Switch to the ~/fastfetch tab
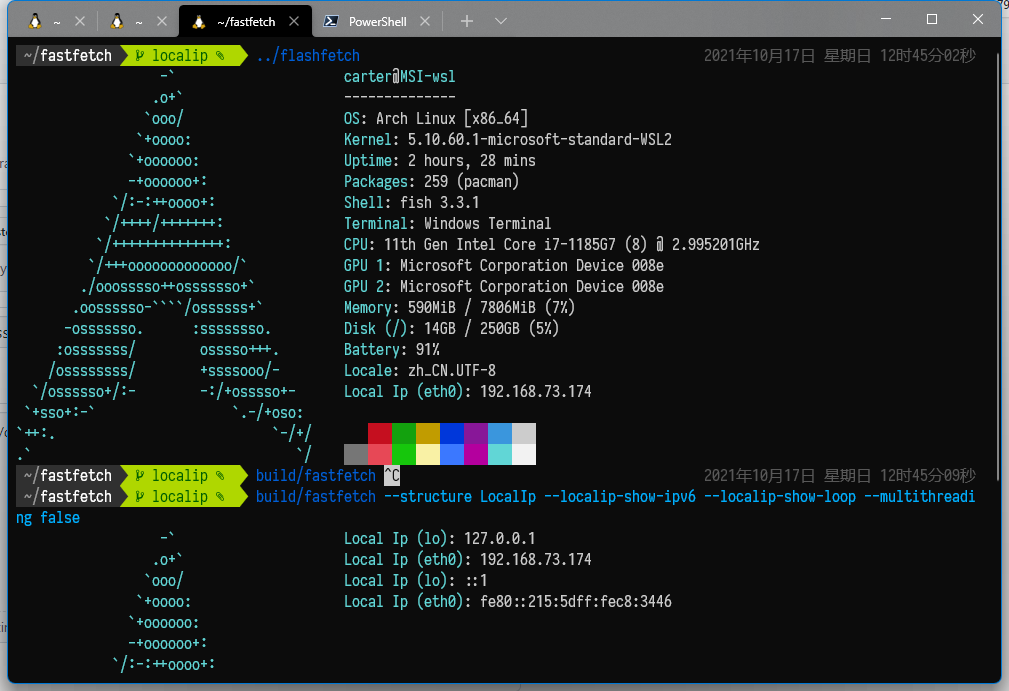This screenshot has height=691, width=1009. 245,21
